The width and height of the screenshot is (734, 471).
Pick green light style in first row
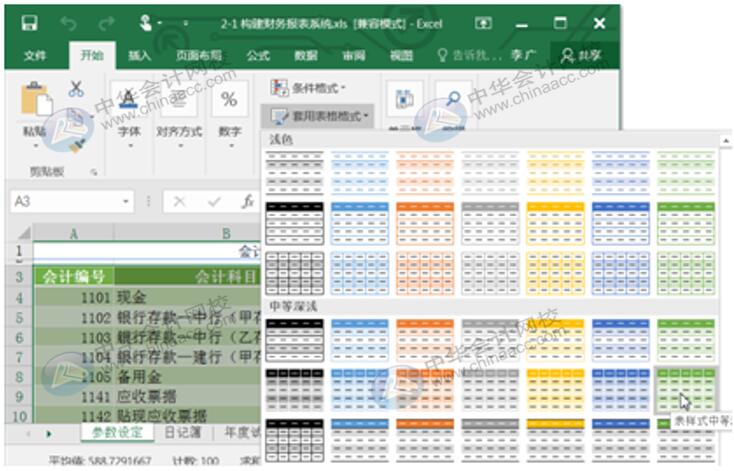pyautogui.click(x=686, y=173)
